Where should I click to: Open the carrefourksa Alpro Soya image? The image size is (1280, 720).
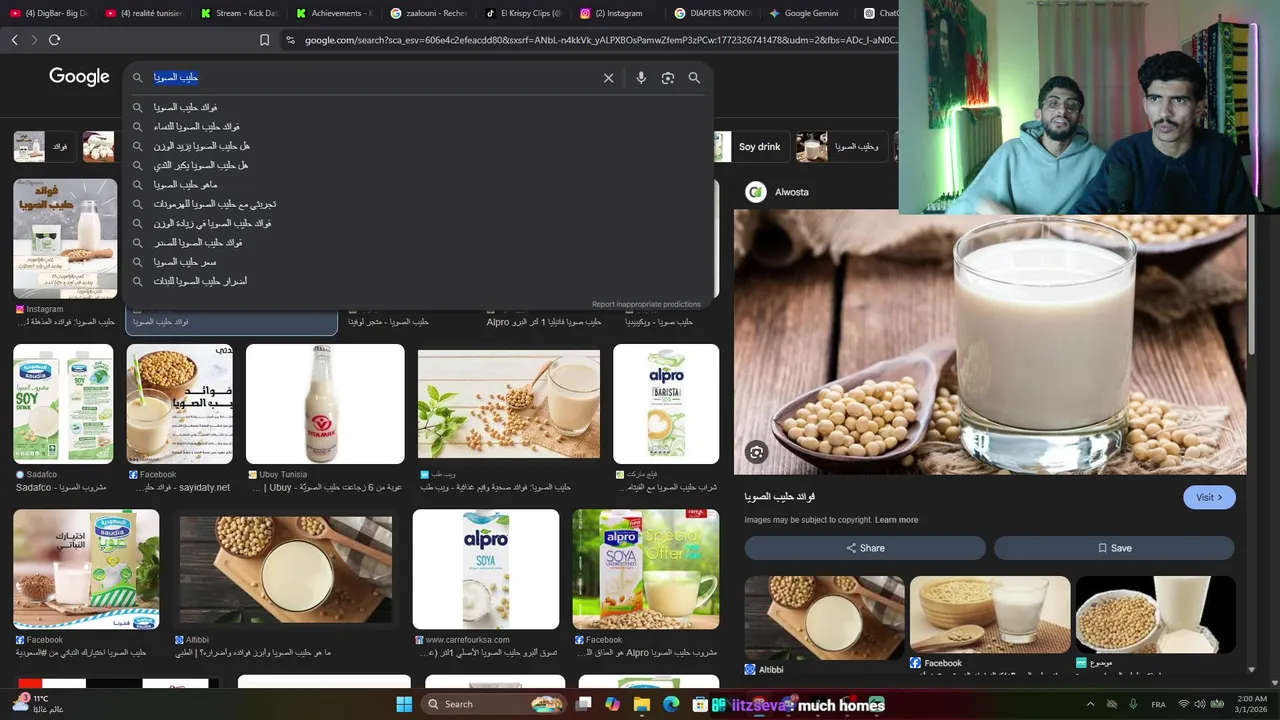pyautogui.click(x=486, y=569)
